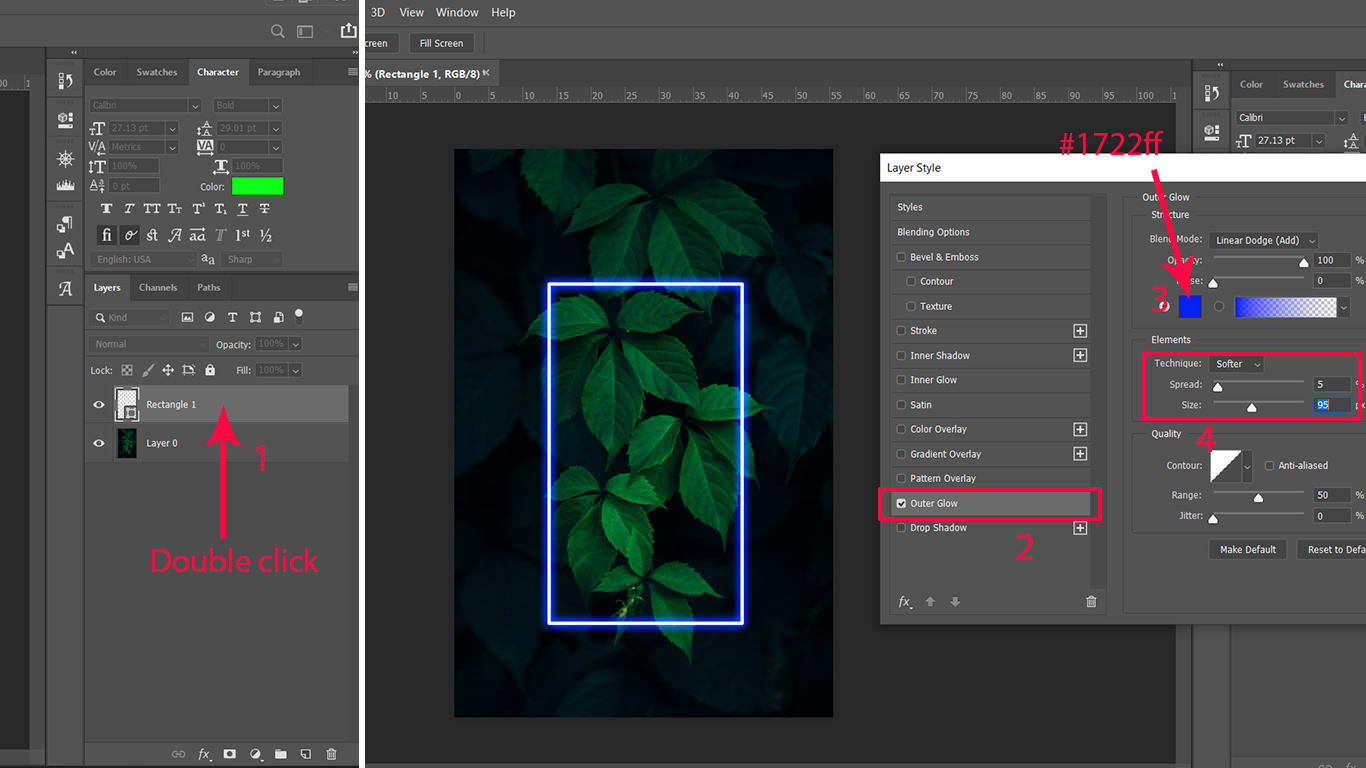This screenshot has width=1366, height=768.
Task: Click the Make Default button
Action: tap(1248, 550)
